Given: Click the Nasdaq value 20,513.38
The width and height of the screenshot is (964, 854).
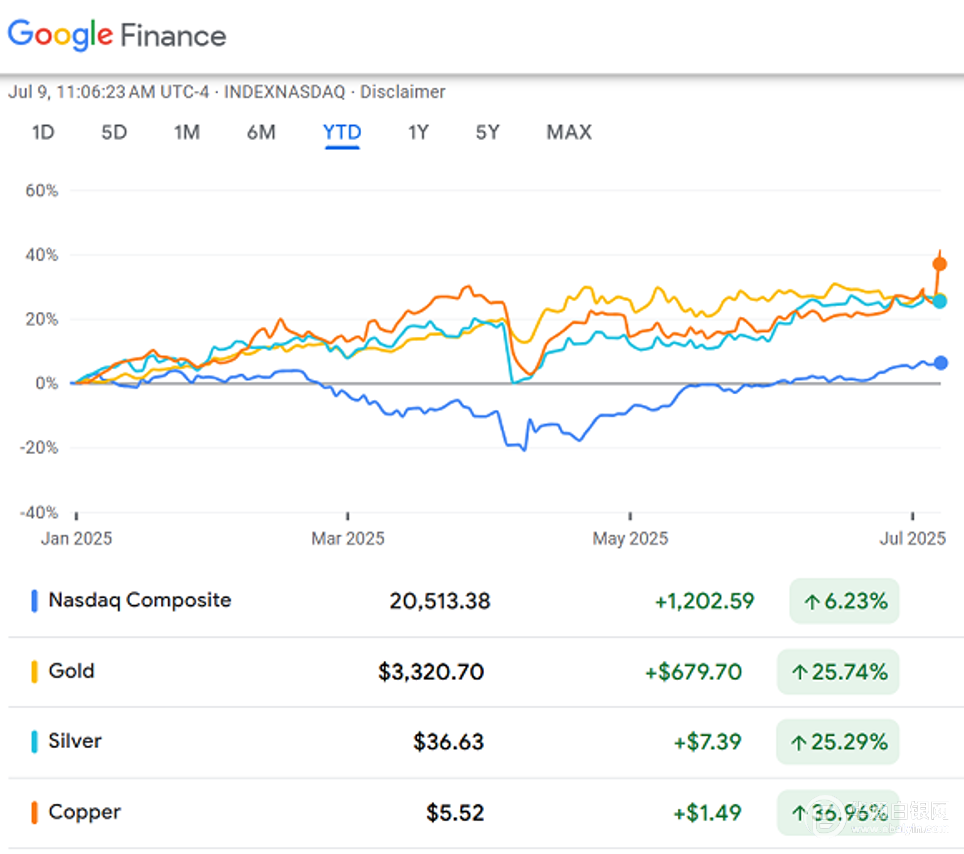Looking at the screenshot, I should 440,601.
